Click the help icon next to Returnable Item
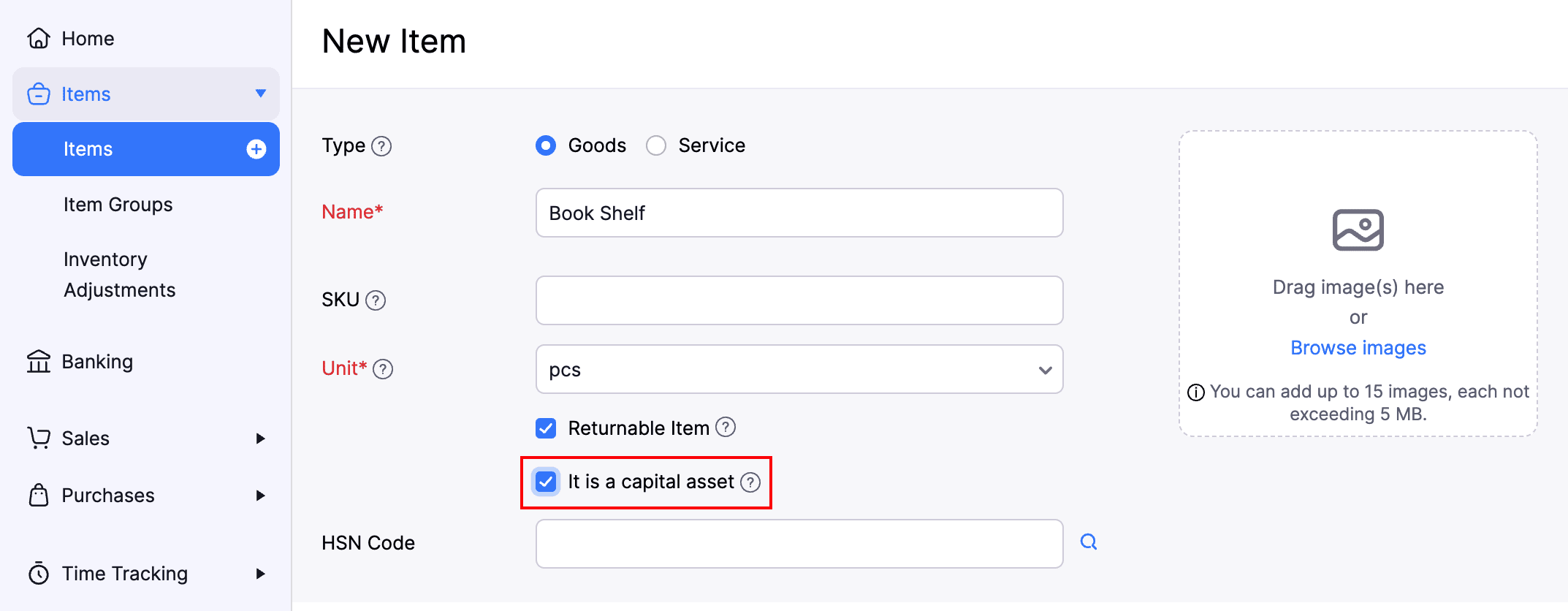Image resolution: width=1568 pixels, height=611 pixels. [x=727, y=428]
